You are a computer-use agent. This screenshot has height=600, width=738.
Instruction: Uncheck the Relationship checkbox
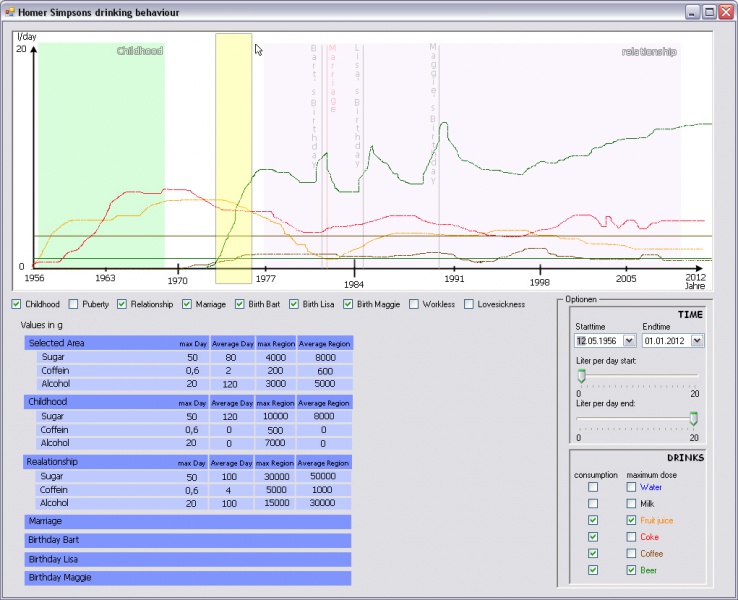point(122,304)
